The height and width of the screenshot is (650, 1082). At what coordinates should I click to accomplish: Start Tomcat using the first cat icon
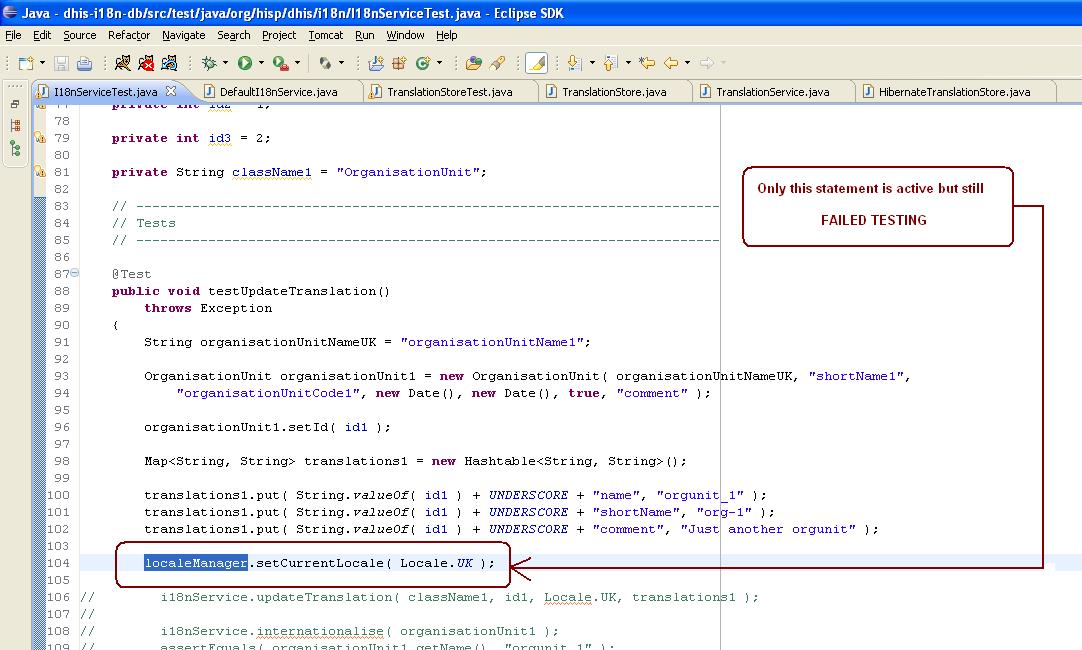[x=122, y=63]
